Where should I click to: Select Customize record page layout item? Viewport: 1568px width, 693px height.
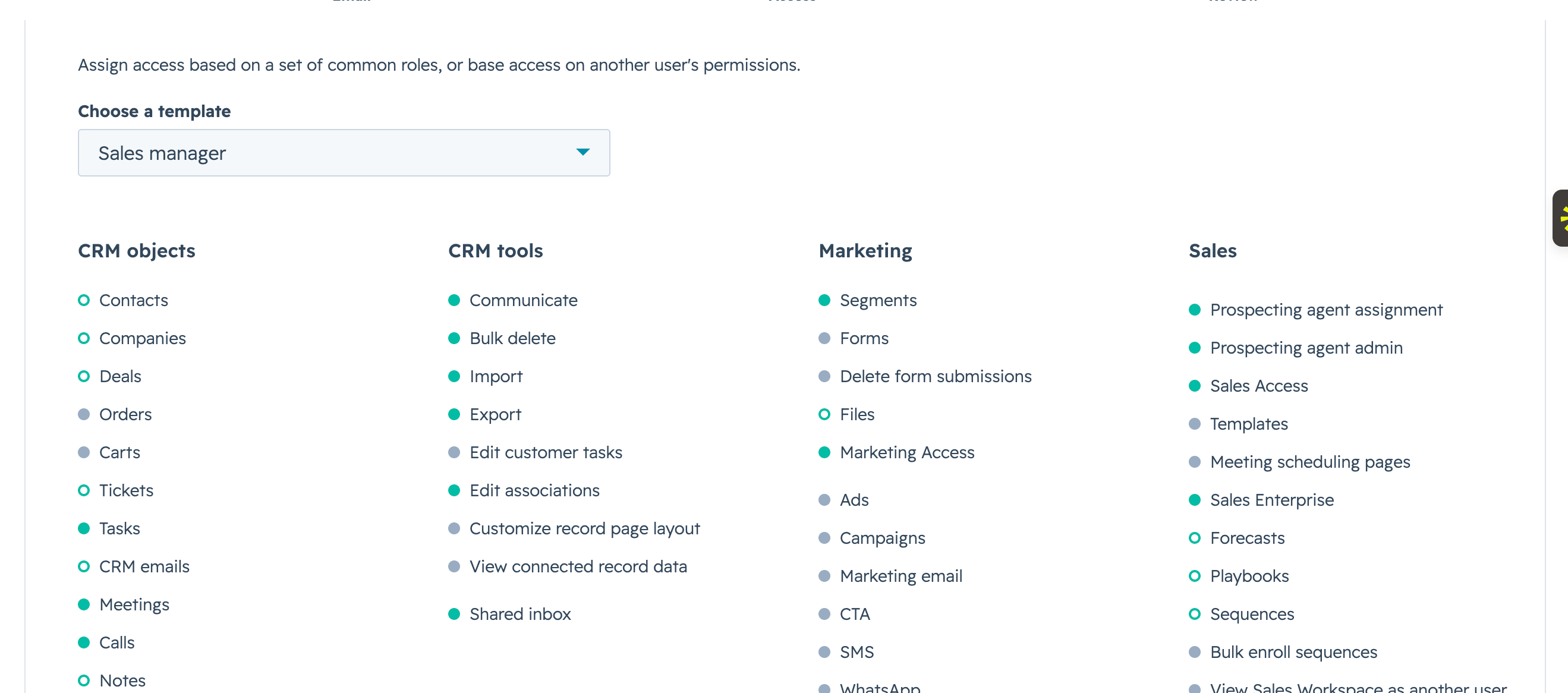[584, 528]
